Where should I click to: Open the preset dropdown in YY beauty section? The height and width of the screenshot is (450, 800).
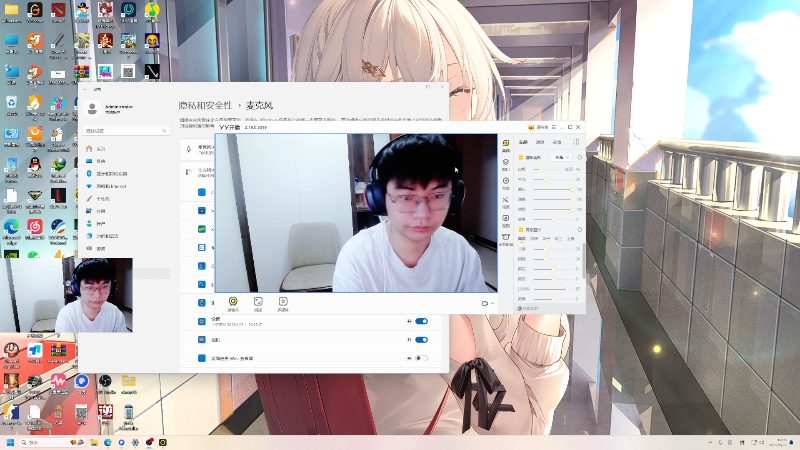click(562, 157)
